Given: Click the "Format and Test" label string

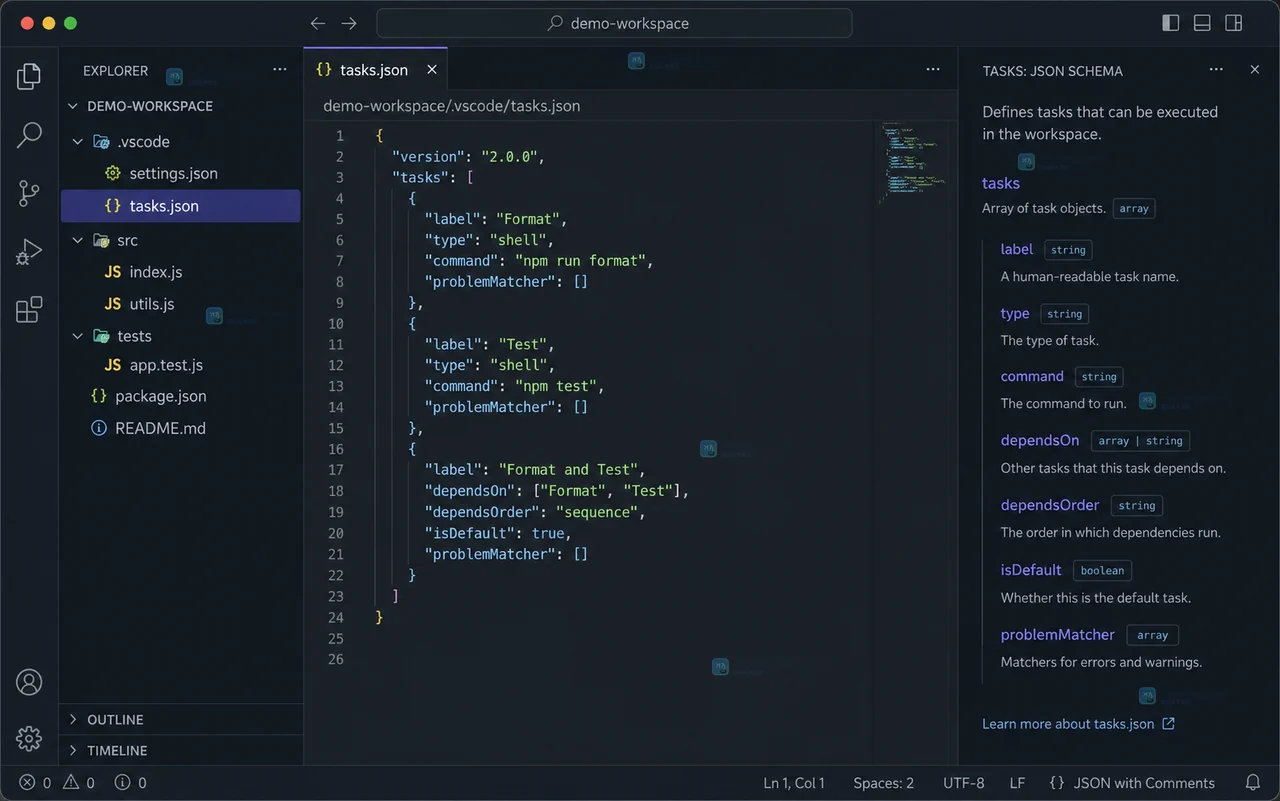Looking at the screenshot, I should 568,470.
